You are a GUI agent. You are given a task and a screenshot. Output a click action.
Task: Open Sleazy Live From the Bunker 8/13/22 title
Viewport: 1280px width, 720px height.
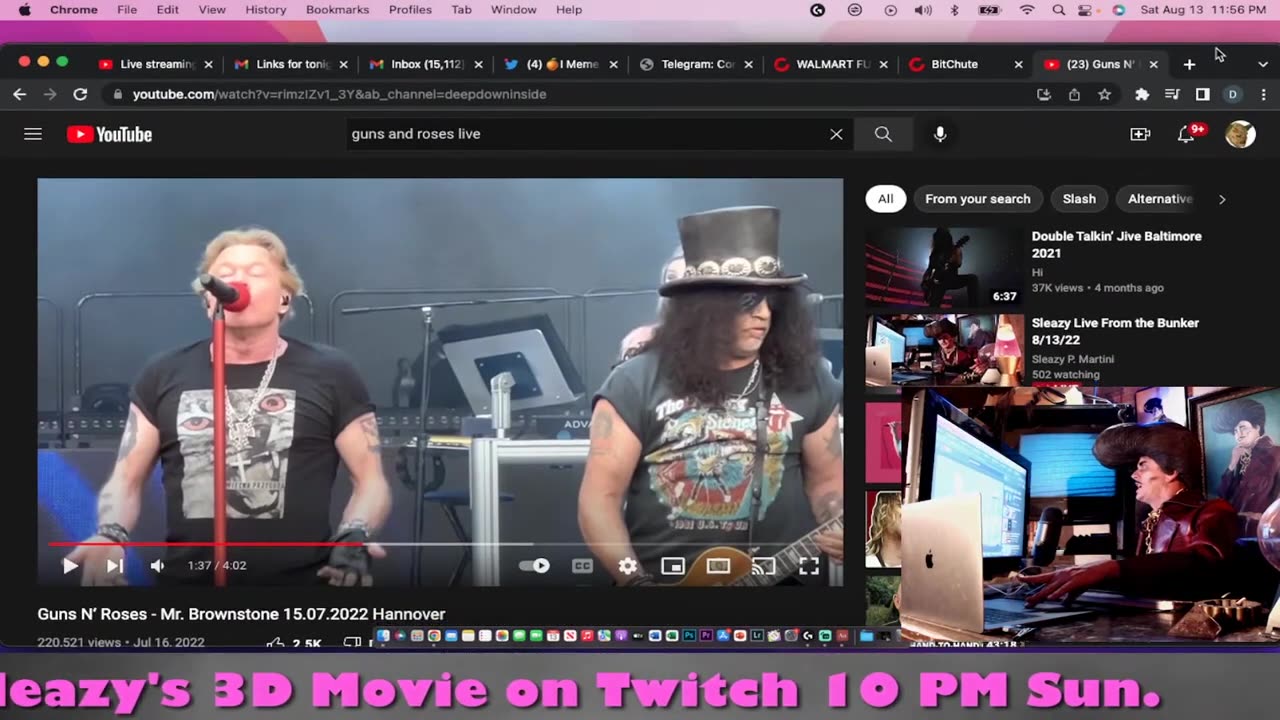click(1115, 331)
